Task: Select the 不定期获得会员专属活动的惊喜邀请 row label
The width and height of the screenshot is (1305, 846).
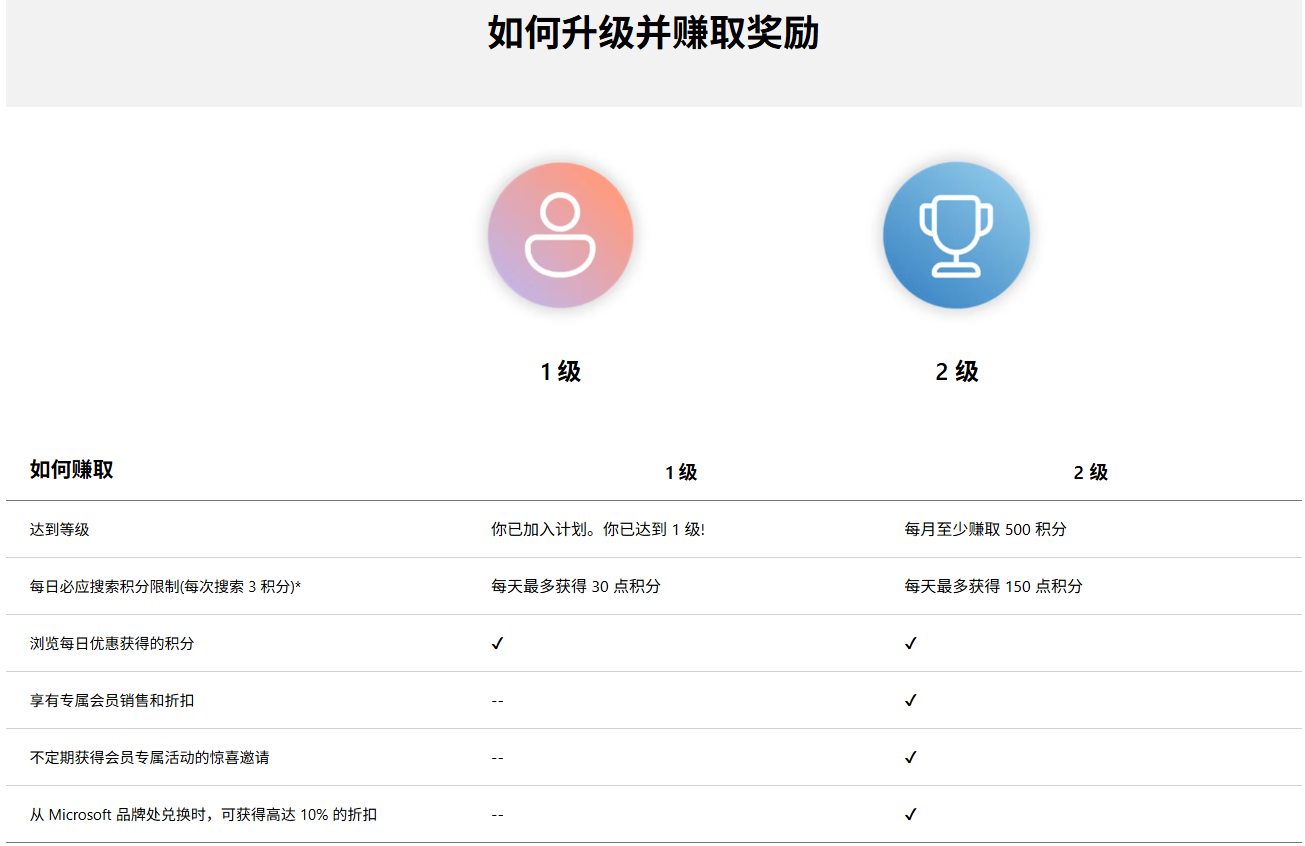Action: (149, 758)
